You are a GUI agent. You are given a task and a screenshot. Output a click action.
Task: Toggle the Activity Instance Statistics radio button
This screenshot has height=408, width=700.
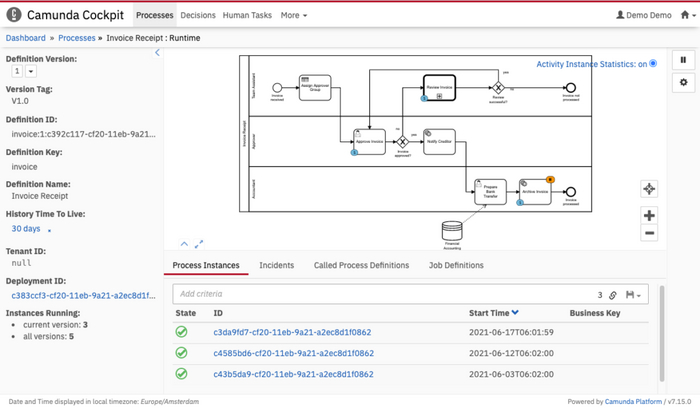[x=653, y=64]
